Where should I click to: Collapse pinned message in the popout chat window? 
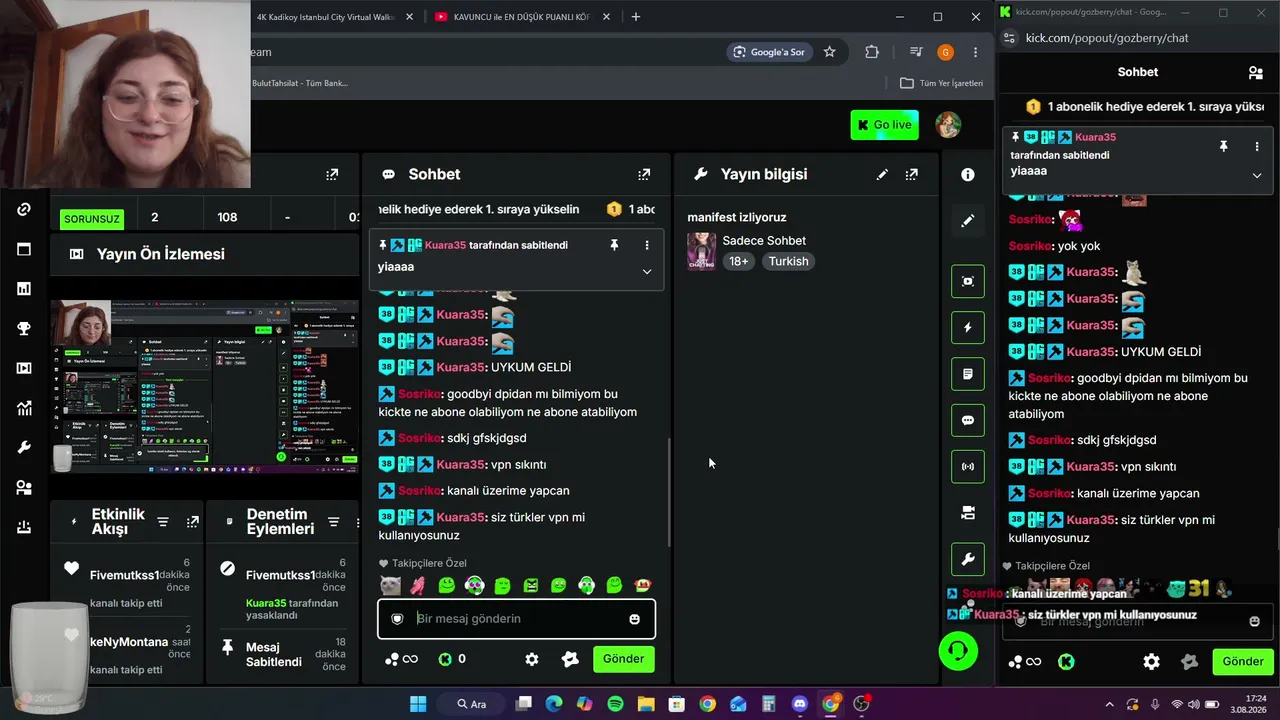pos(1257,175)
